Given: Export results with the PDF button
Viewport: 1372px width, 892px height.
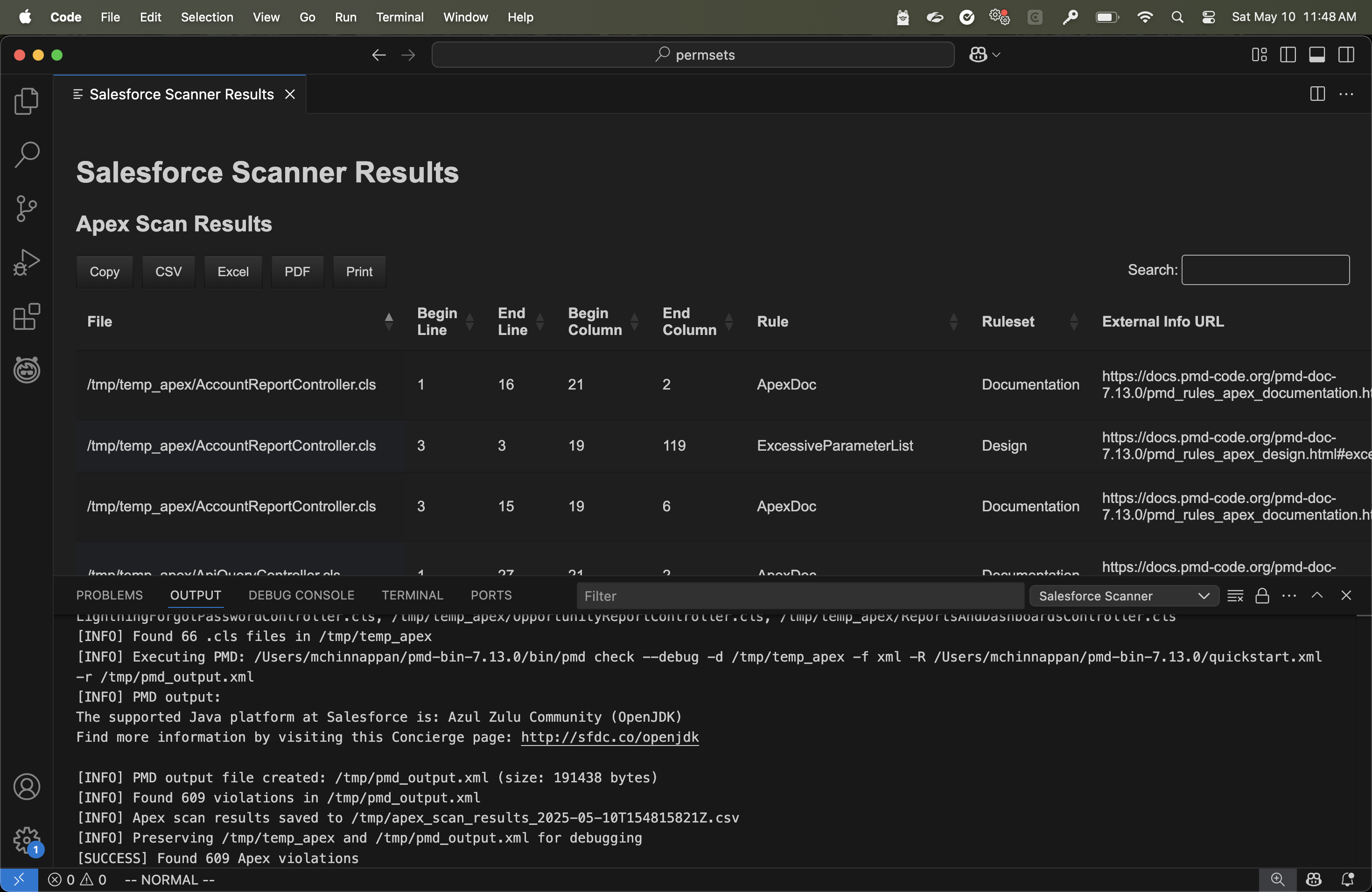Looking at the screenshot, I should pyautogui.click(x=297, y=272).
